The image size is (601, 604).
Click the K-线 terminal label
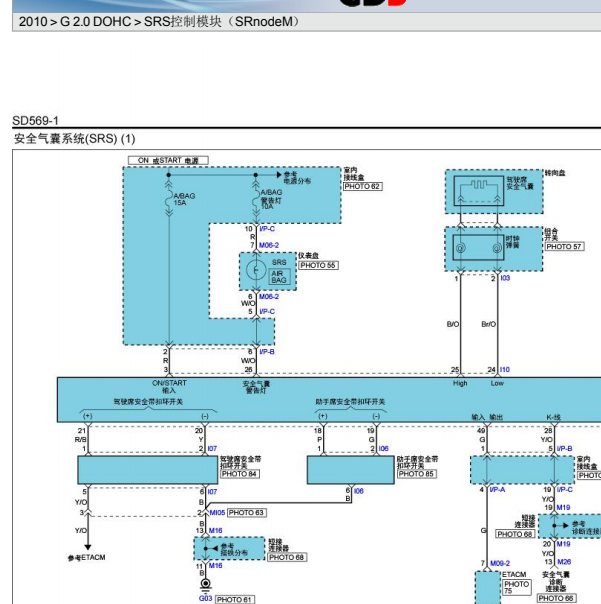click(x=554, y=417)
